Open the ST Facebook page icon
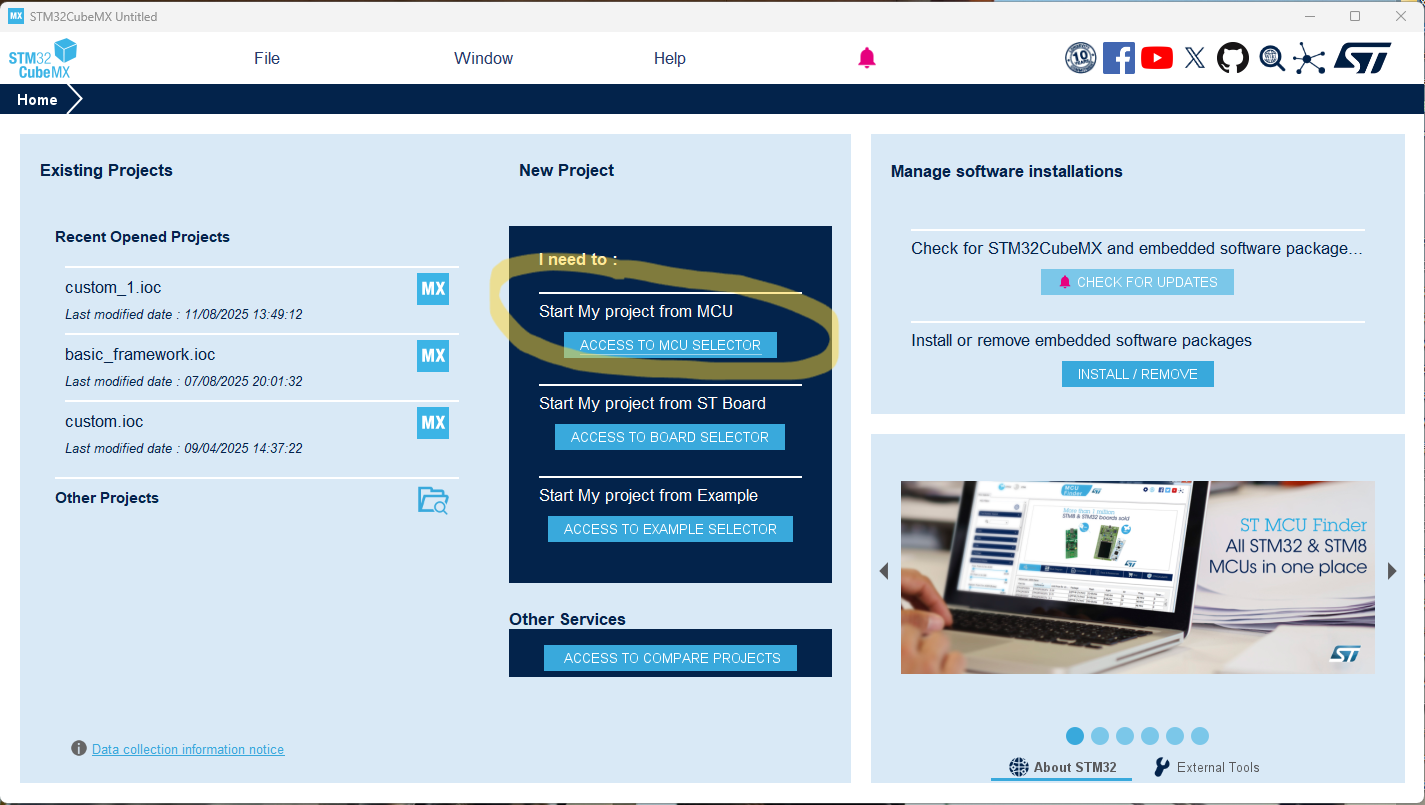Screen dimensions: 1425x805 point(1118,58)
